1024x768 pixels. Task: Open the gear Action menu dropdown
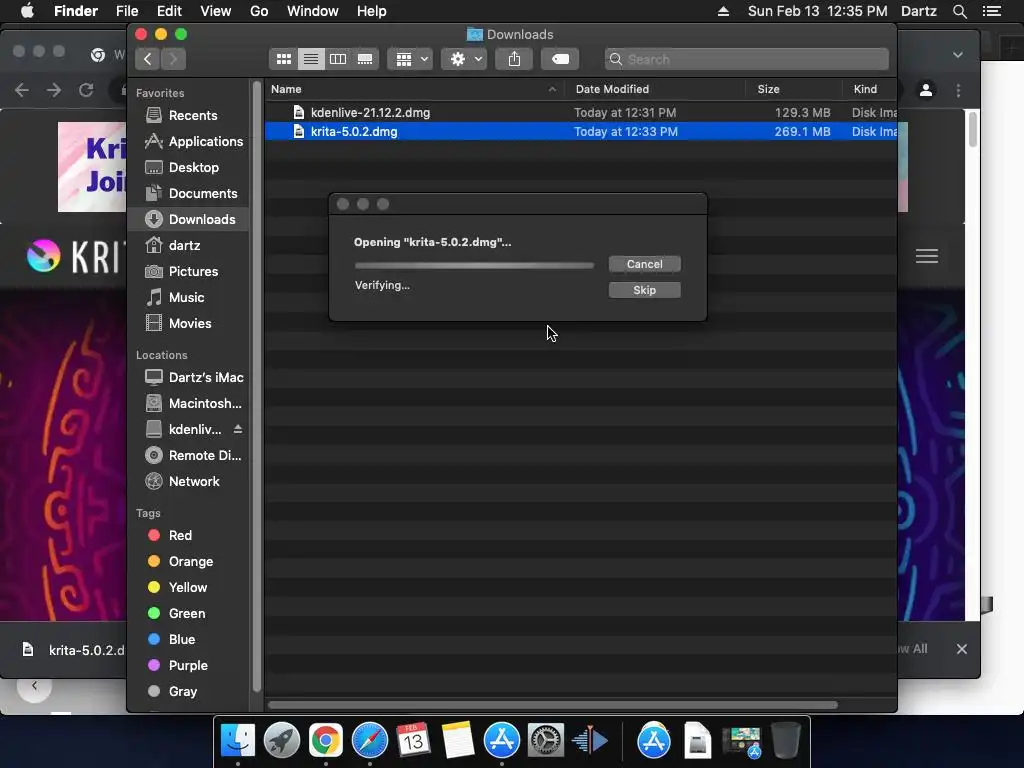(x=464, y=59)
